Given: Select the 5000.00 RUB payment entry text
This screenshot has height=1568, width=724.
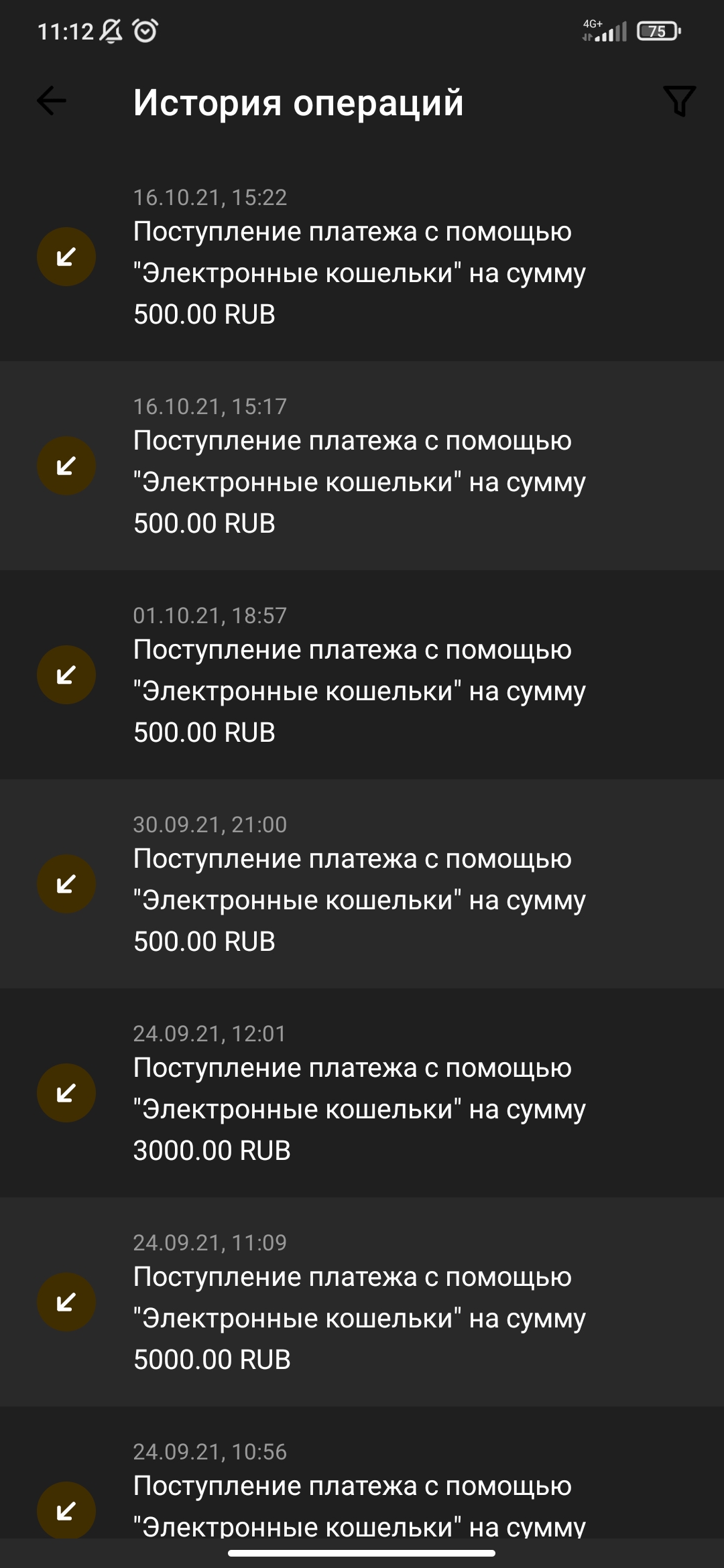Looking at the screenshot, I should click(x=359, y=1318).
